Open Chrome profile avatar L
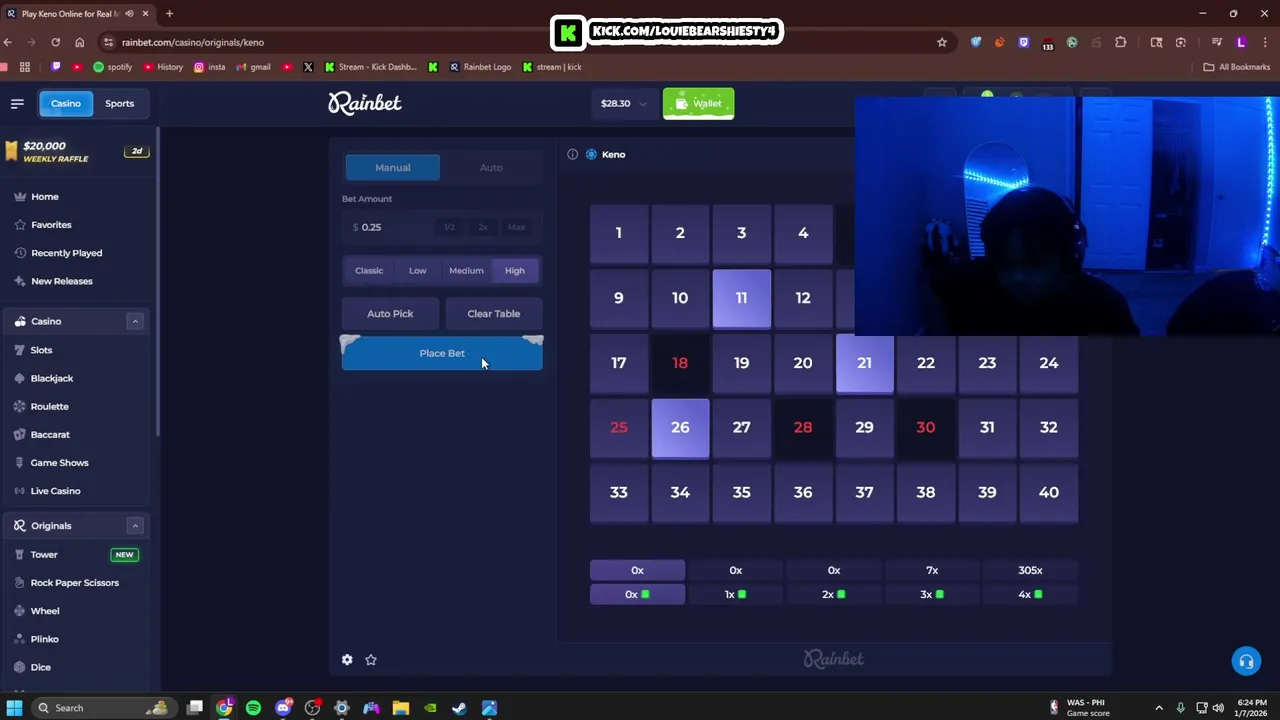The width and height of the screenshot is (1280, 720). (1241, 42)
